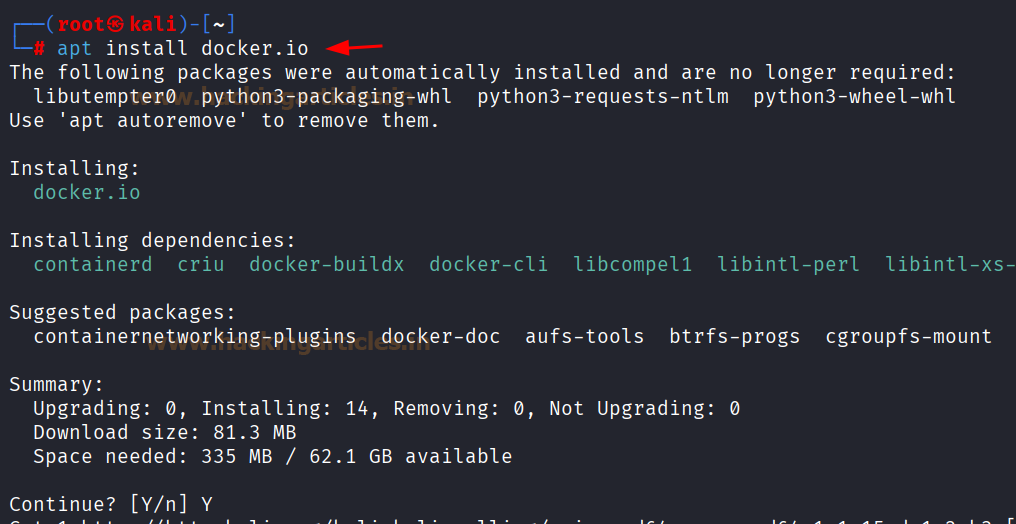1016x524 pixels.
Task: Click the criu dependency name
Action: click(x=201, y=264)
